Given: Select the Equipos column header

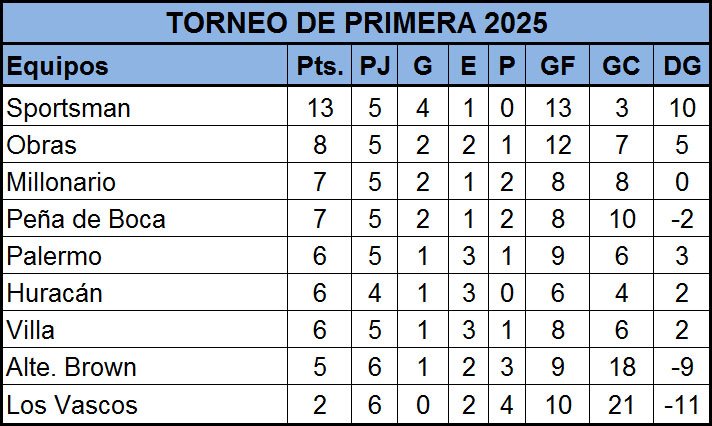Looking at the screenshot, I should point(145,65).
